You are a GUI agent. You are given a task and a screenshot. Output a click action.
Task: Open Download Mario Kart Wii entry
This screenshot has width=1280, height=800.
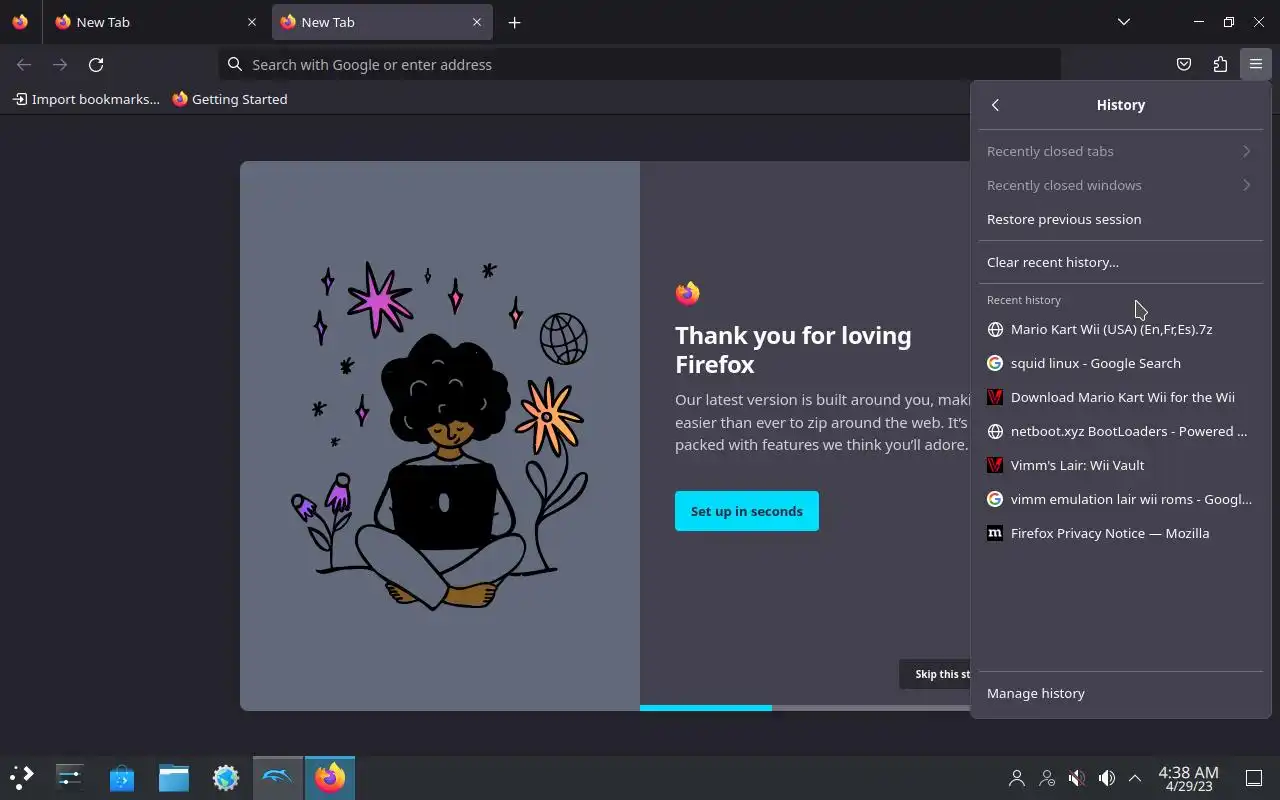pyautogui.click(x=1120, y=397)
